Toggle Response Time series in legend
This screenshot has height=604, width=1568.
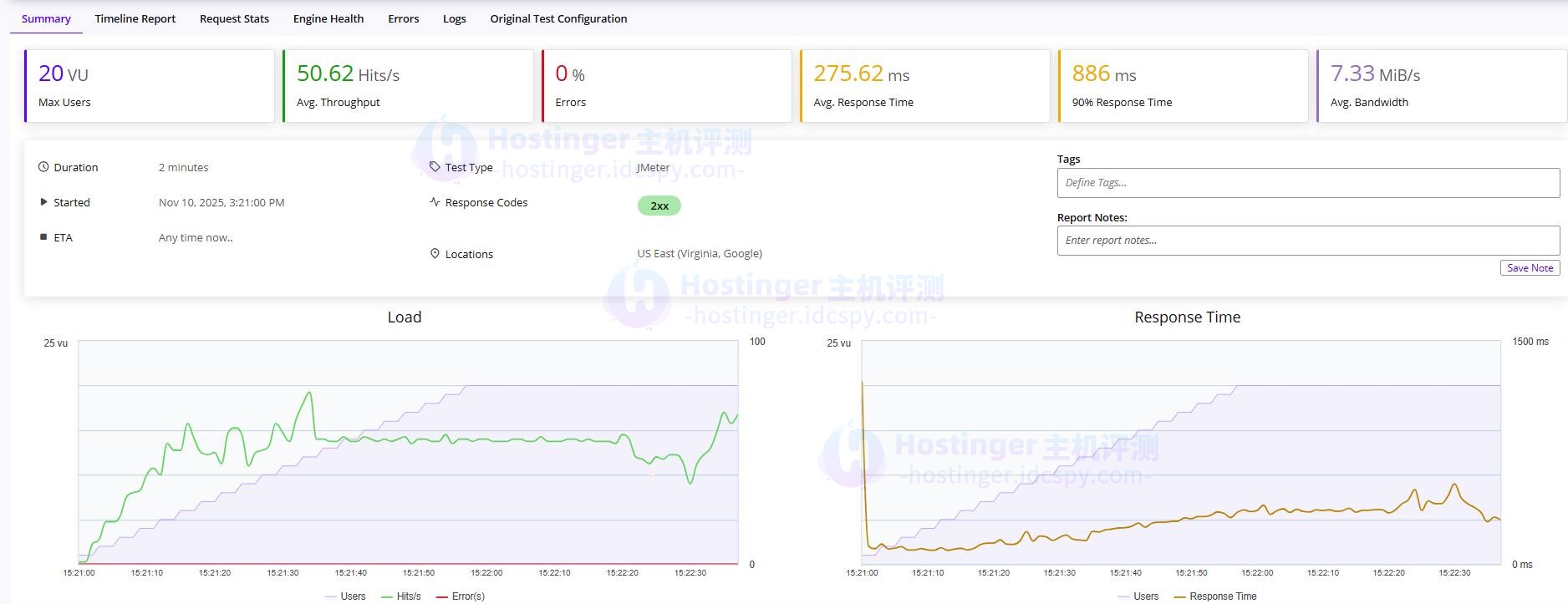click(1215, 596)
